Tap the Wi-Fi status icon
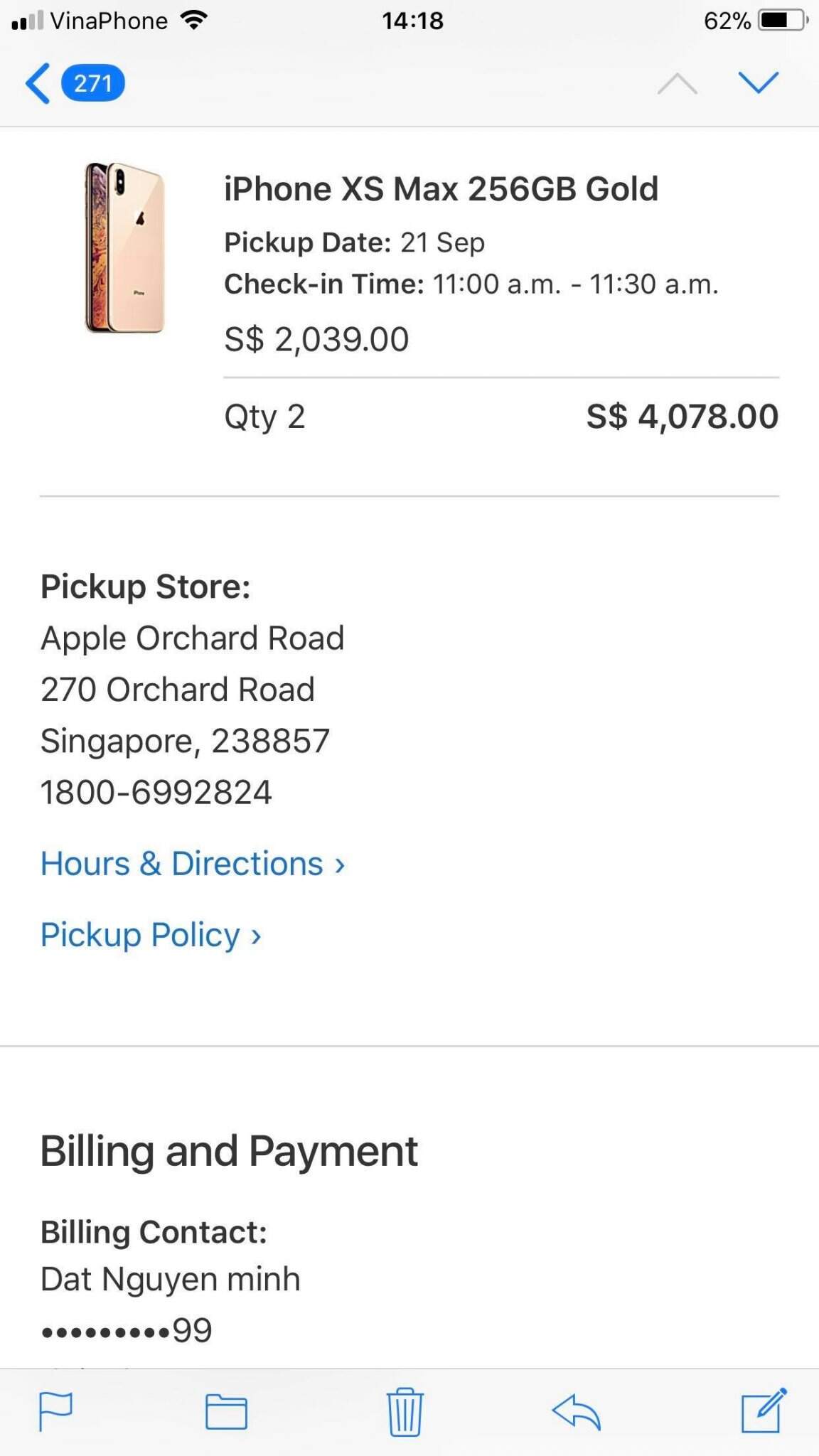819x1456 pixels. click(193, 21)
